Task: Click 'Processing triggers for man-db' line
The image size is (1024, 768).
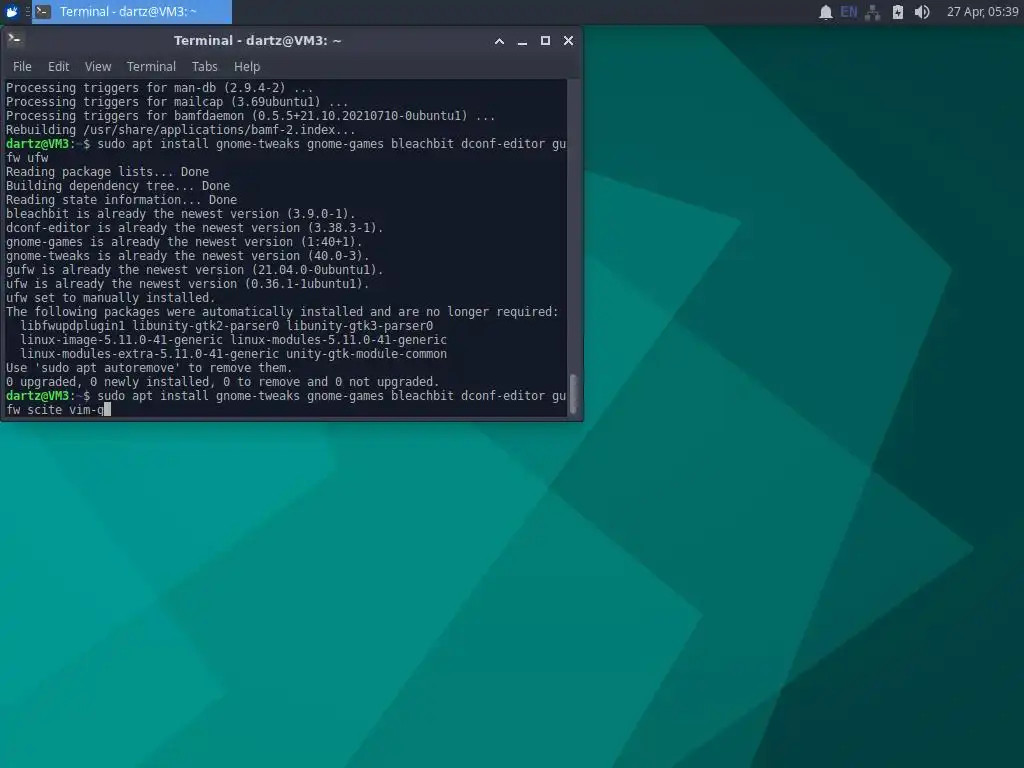Action: (x=160, y=88)
